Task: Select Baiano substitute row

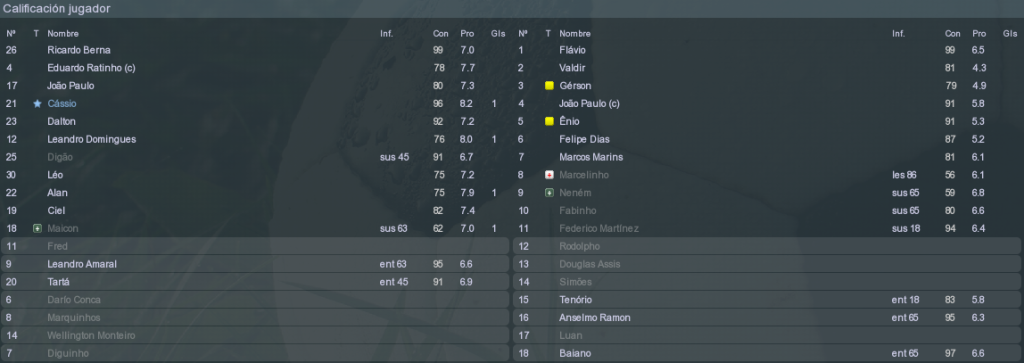Action: click(767, 353)
